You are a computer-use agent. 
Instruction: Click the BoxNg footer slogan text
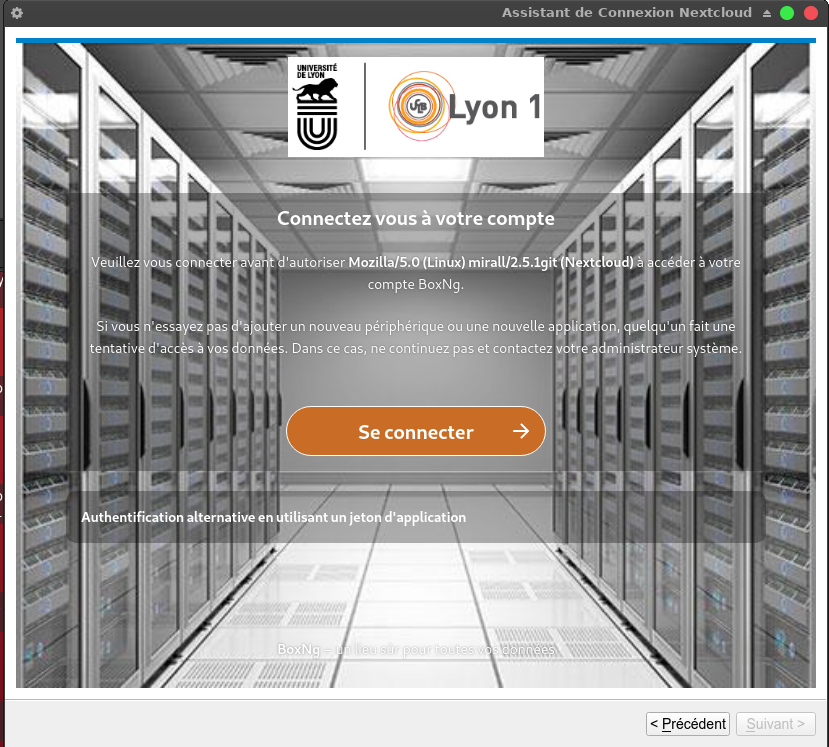click(415, 649)
